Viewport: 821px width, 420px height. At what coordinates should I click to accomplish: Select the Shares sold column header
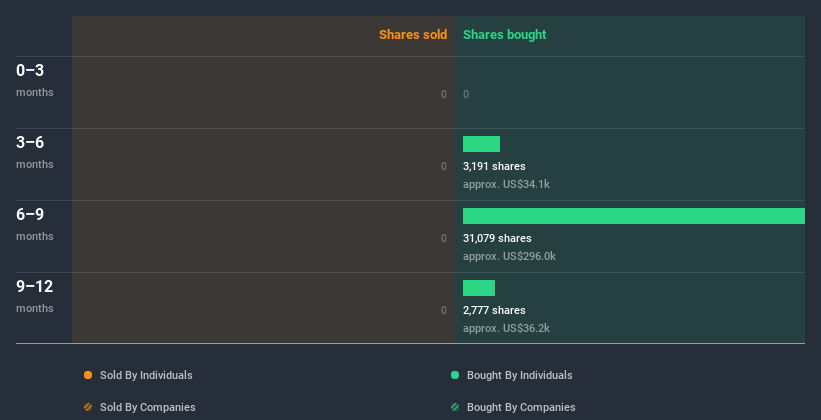click(x=412, y=35)
